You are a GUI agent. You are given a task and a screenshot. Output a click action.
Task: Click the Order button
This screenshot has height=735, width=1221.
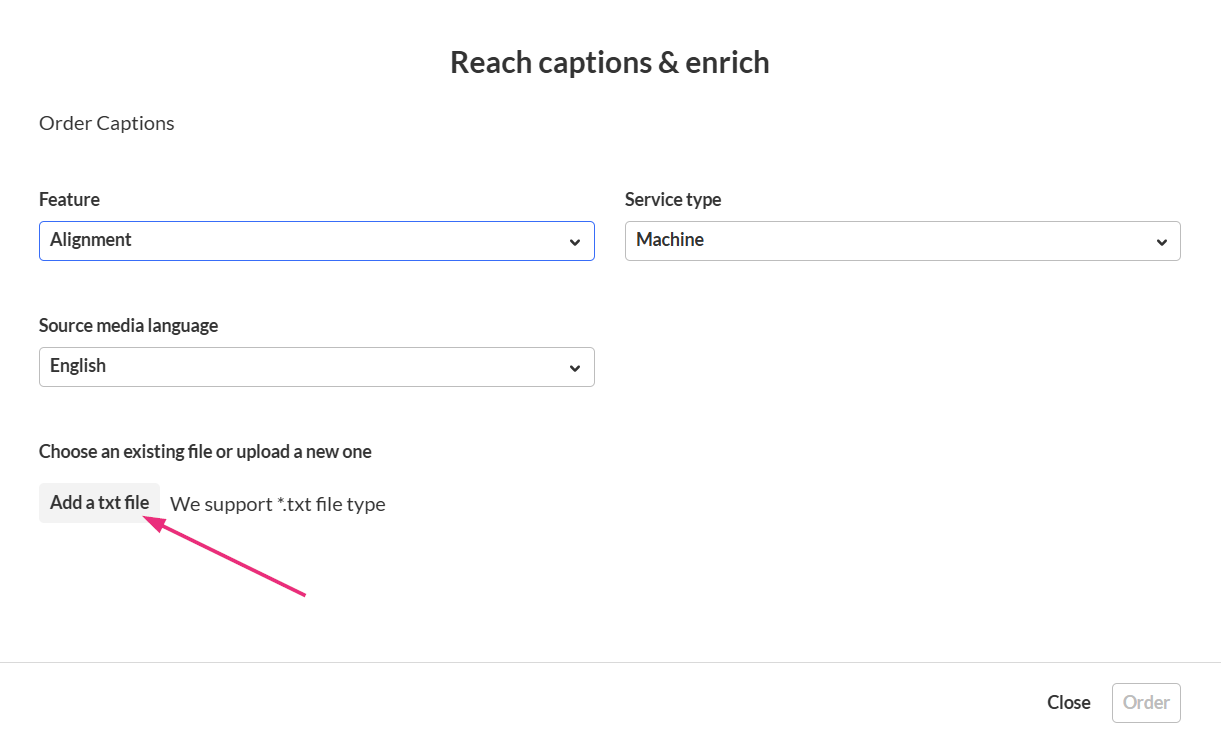pyautogui.click(x=1146, y=703)
